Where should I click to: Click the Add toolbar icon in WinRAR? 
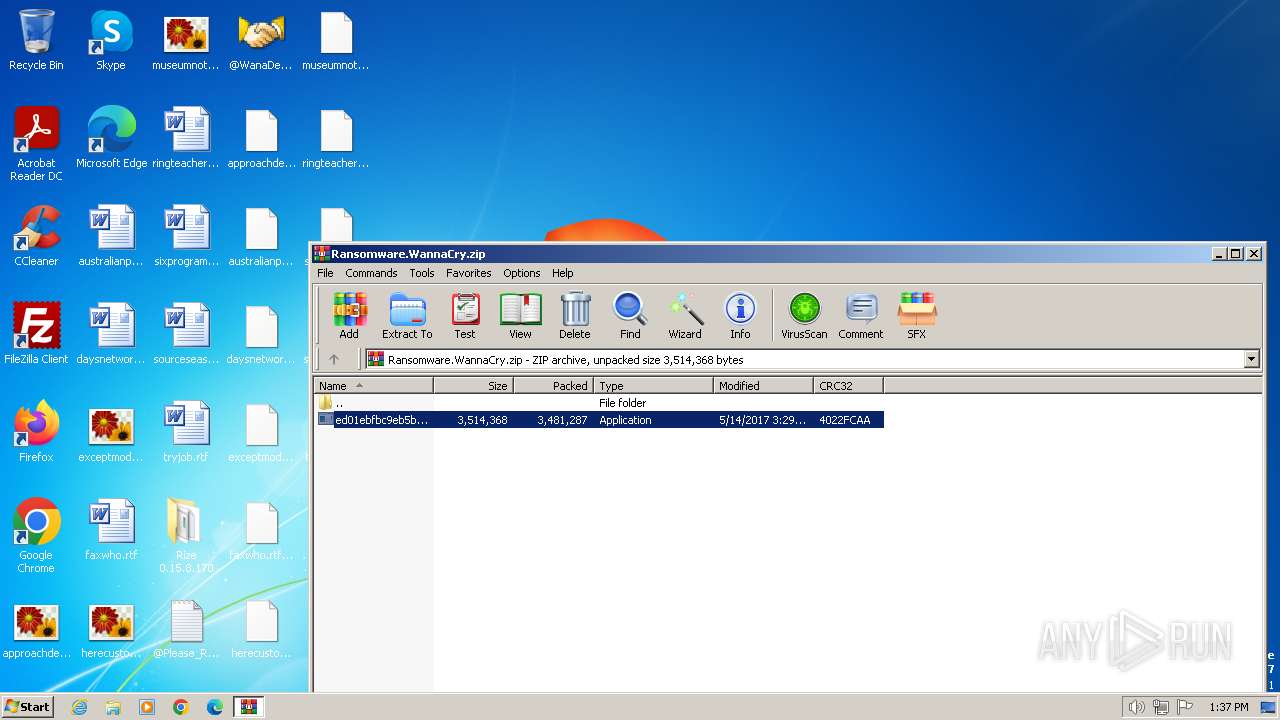click(x=349, y=316)
